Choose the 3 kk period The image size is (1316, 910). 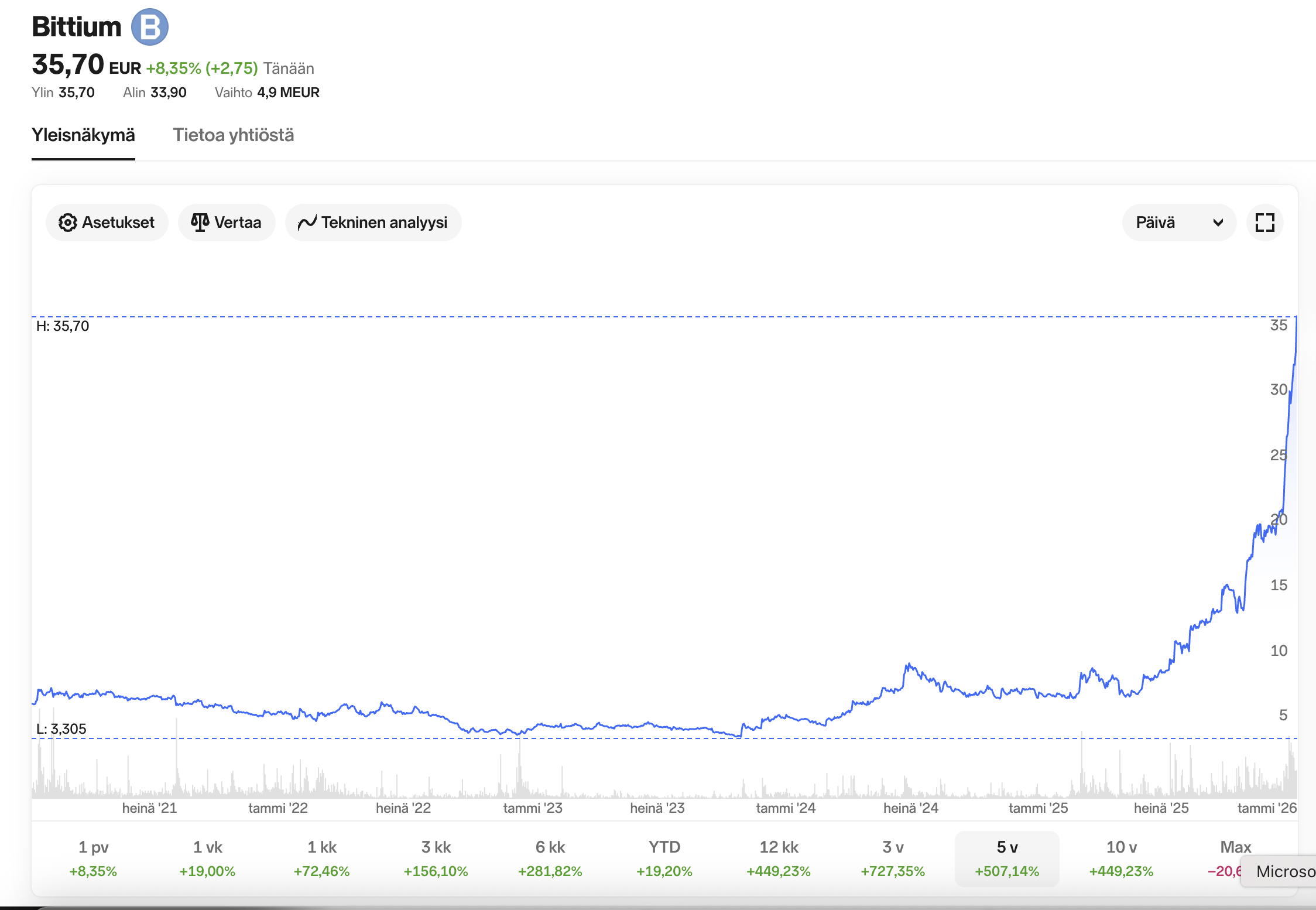(436, 858)
